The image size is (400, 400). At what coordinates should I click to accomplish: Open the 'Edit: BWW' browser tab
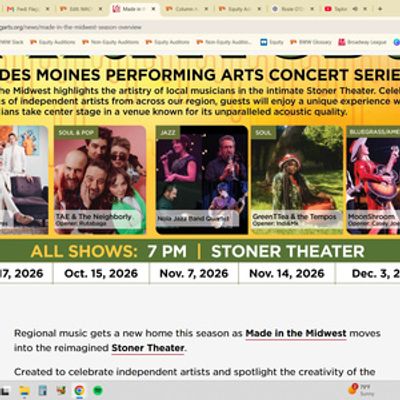[80, 9]
